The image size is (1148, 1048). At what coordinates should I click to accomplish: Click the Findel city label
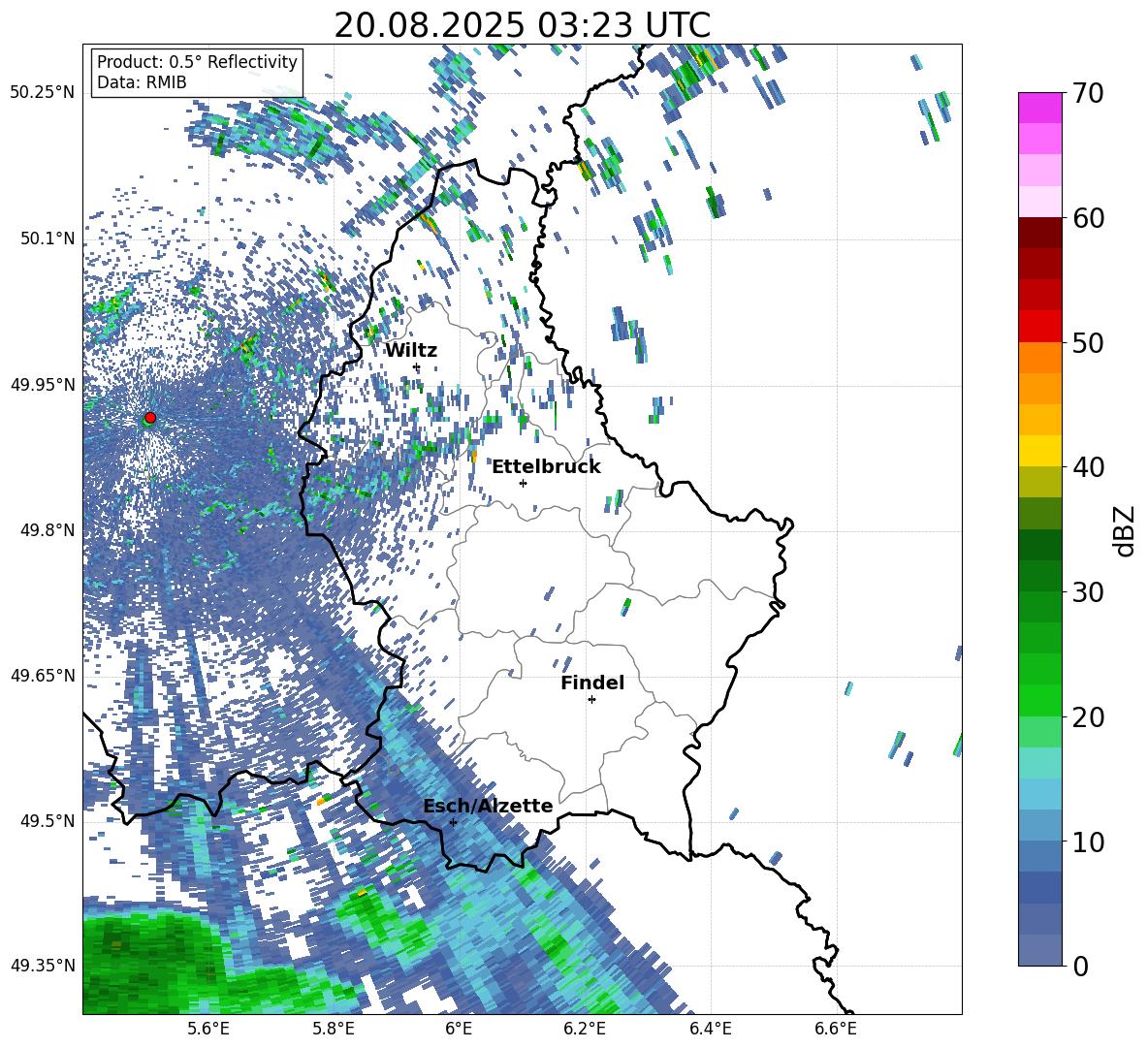point(592,683)
